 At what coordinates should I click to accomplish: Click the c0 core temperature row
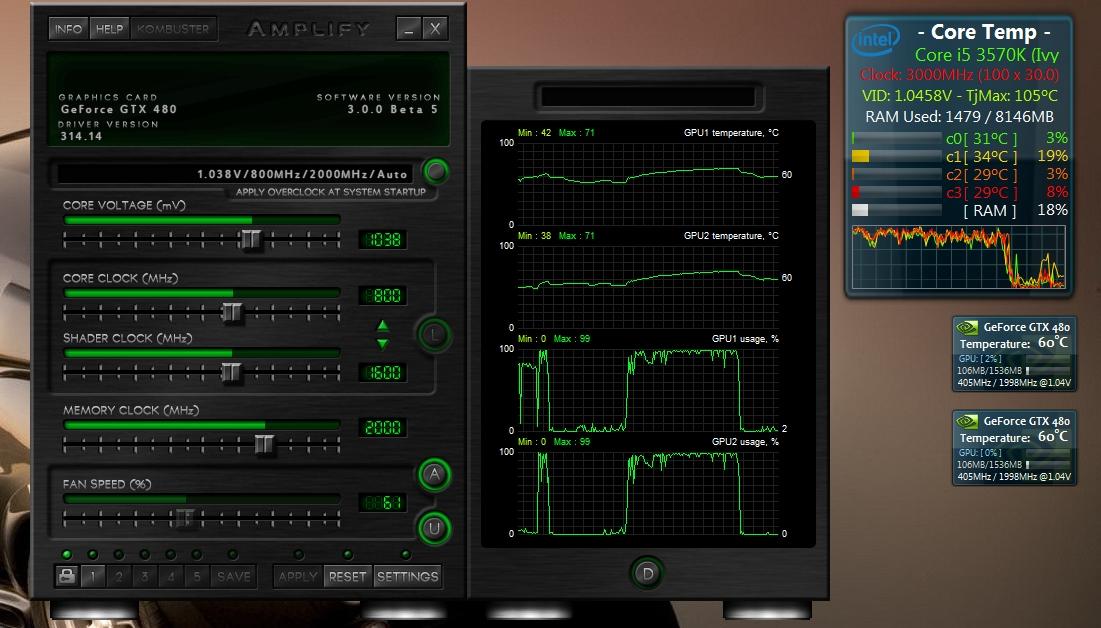click(x=959, y=138)
